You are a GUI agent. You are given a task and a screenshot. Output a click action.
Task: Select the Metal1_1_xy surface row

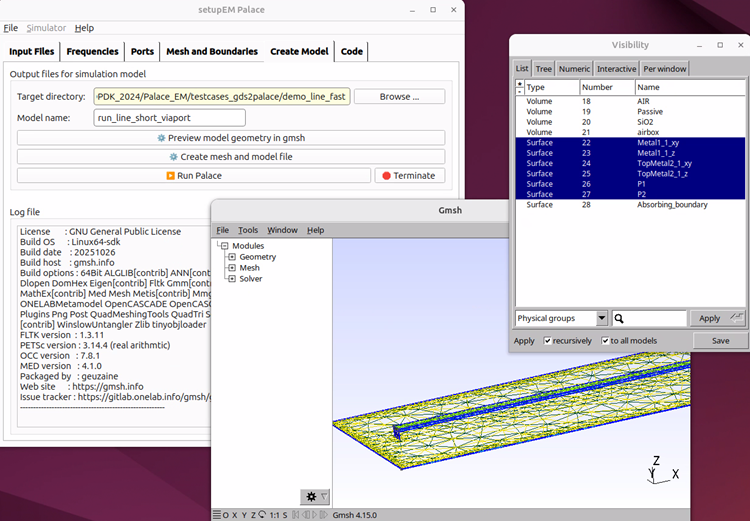[x=630, y=143]
